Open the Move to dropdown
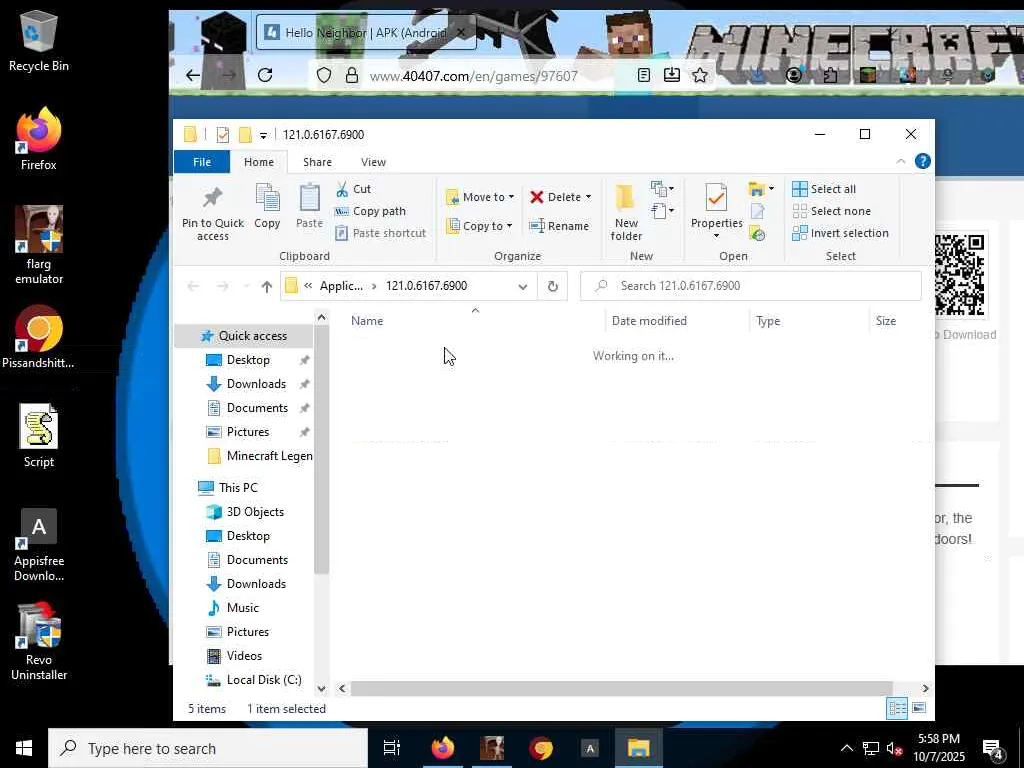This screenshot has width=1024, height=768. coord(480,197)
